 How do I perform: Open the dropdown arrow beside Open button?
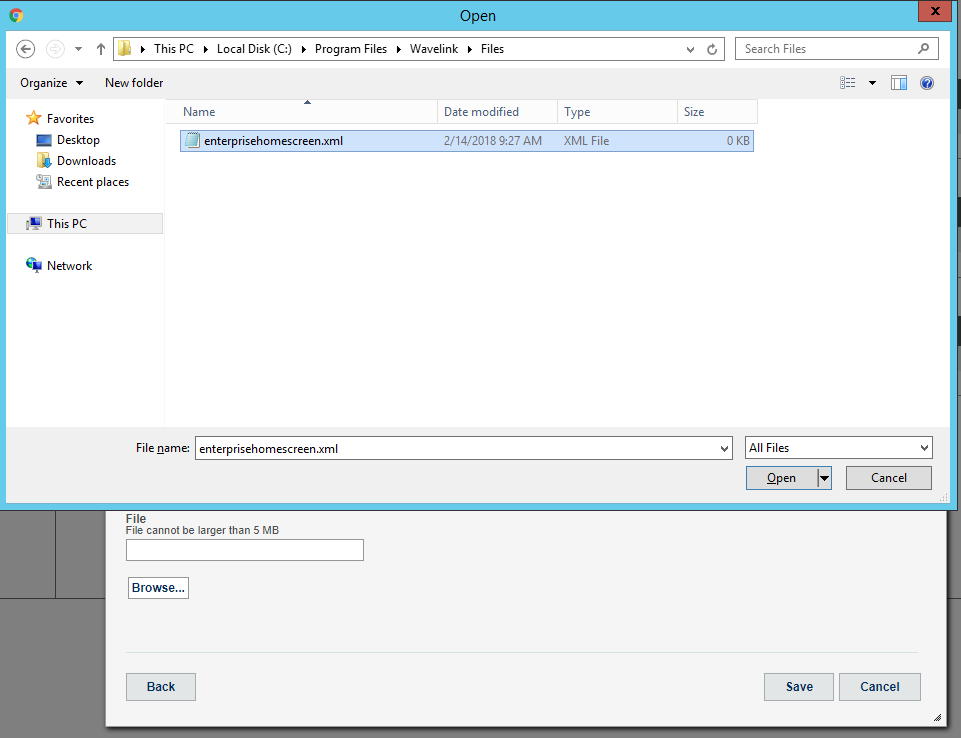[x=825, y=478]
